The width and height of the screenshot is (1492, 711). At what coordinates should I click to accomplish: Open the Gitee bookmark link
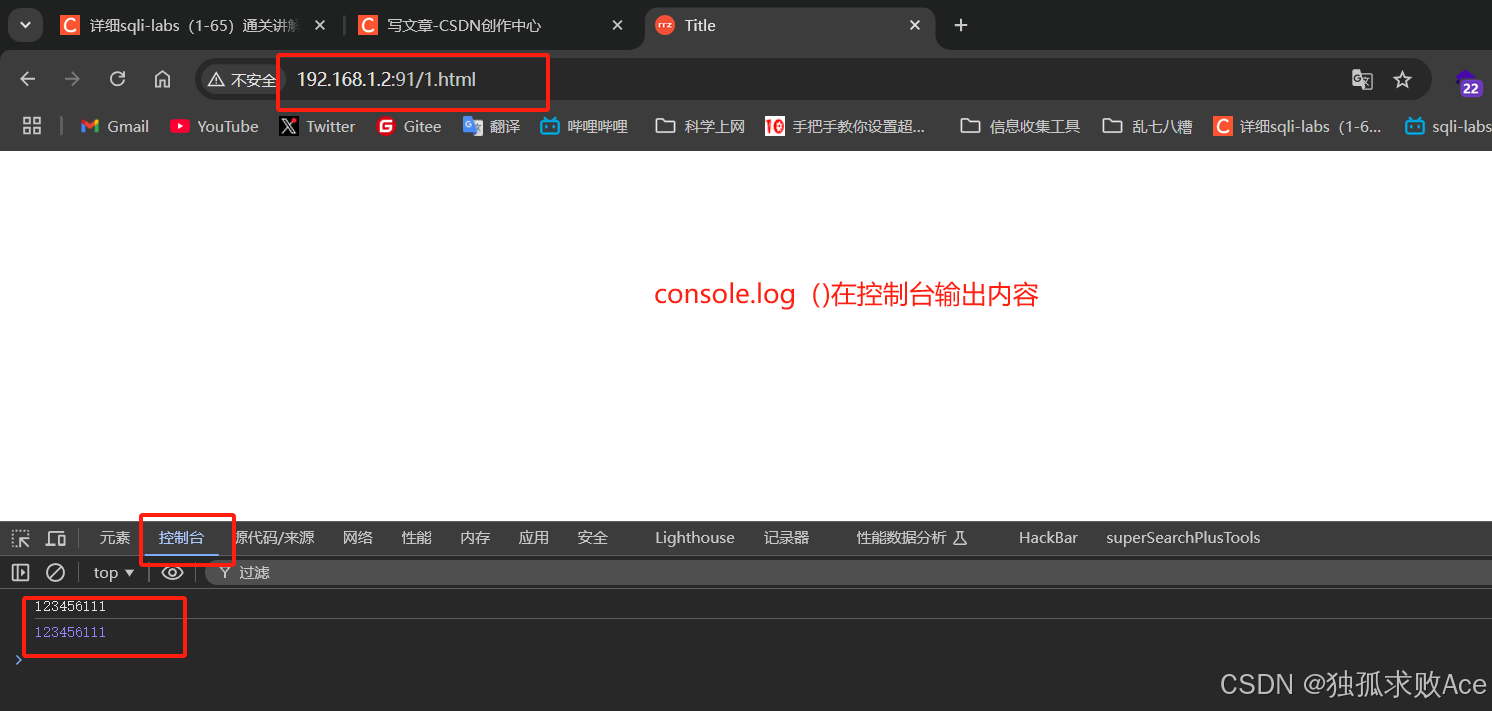[x=408, y=126]
